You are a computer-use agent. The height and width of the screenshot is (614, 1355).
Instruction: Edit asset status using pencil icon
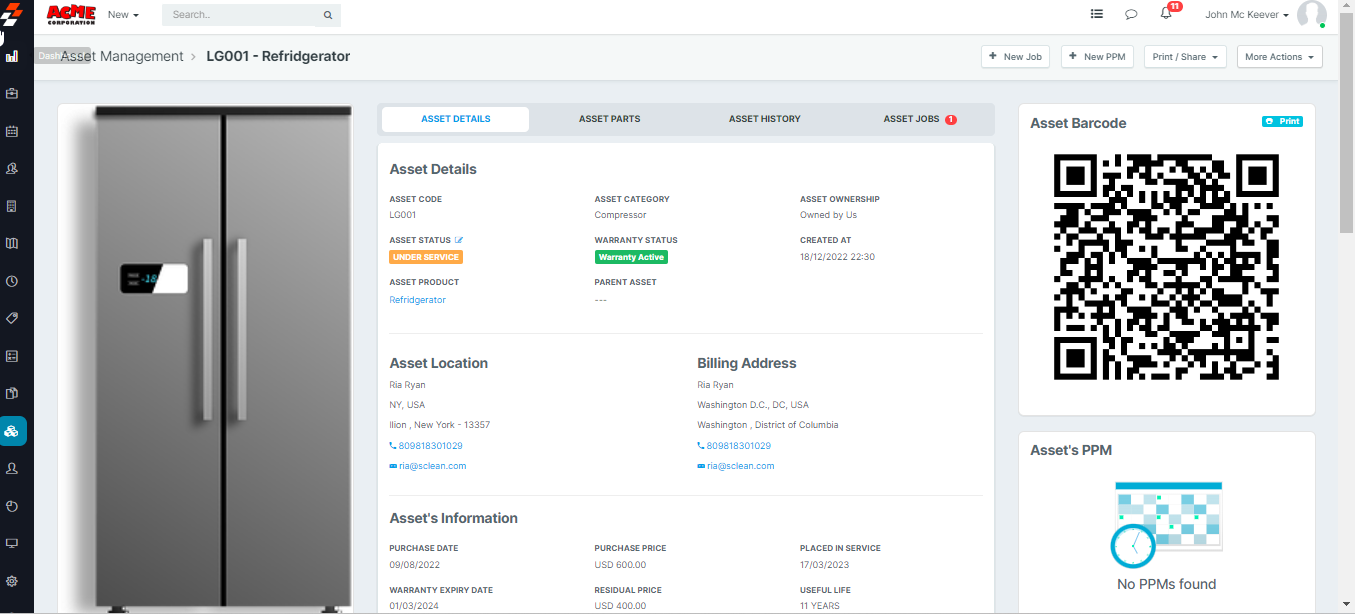click(x=459, y=240)
